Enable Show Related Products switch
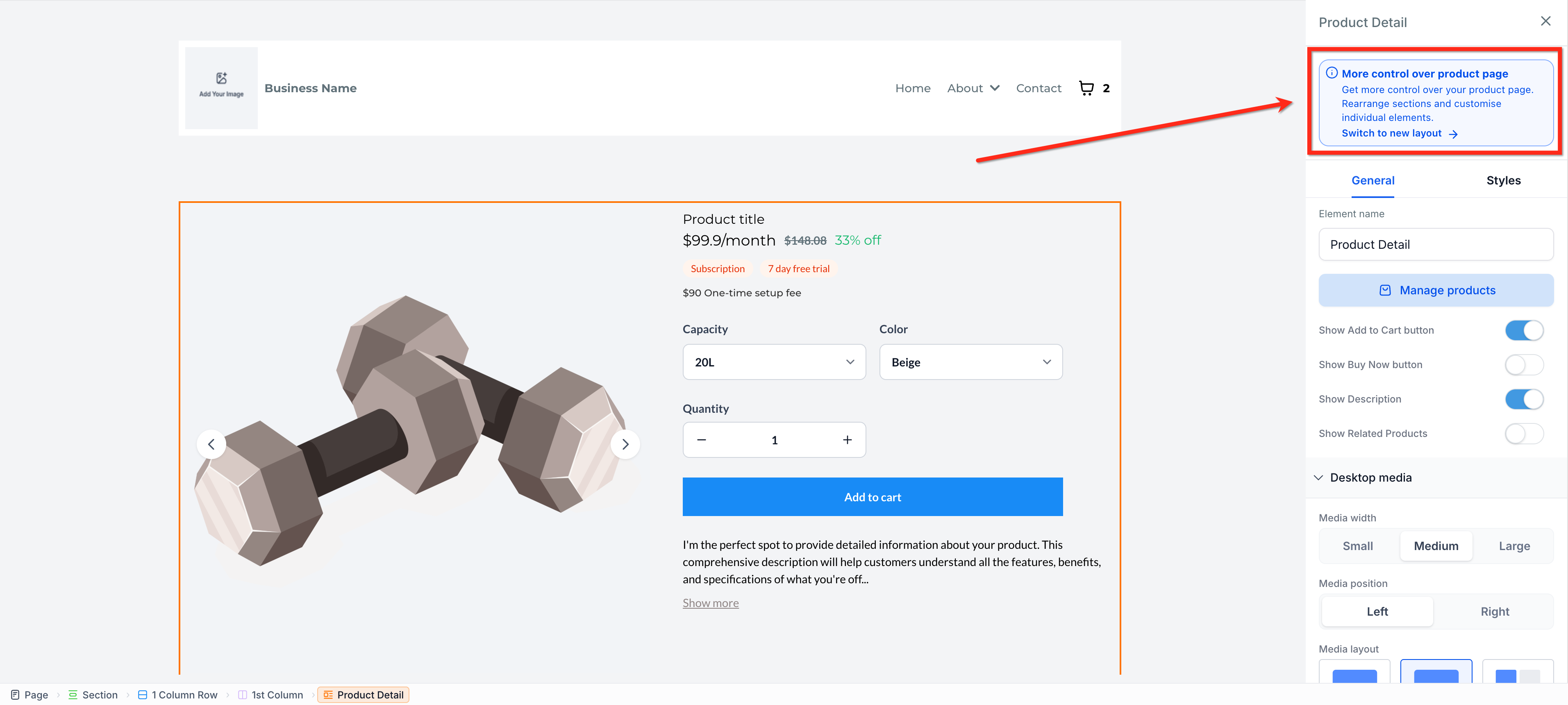 click(1524, 434)
